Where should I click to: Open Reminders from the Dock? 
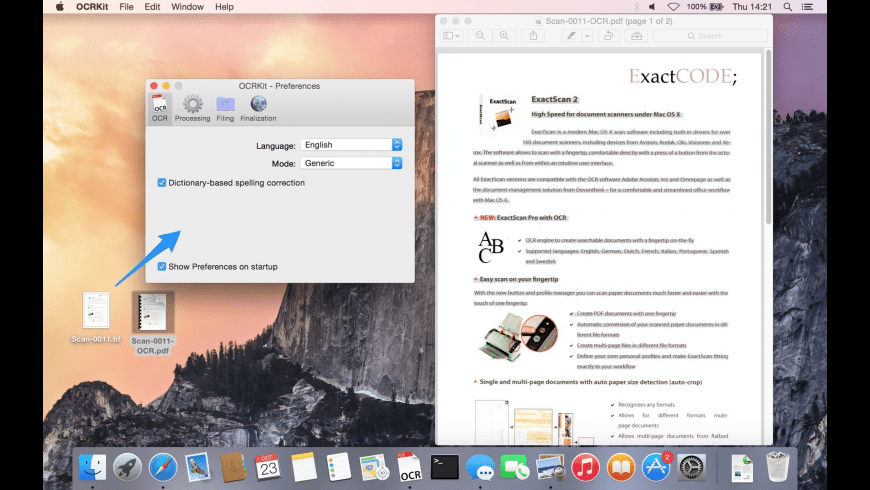(338, 467)
